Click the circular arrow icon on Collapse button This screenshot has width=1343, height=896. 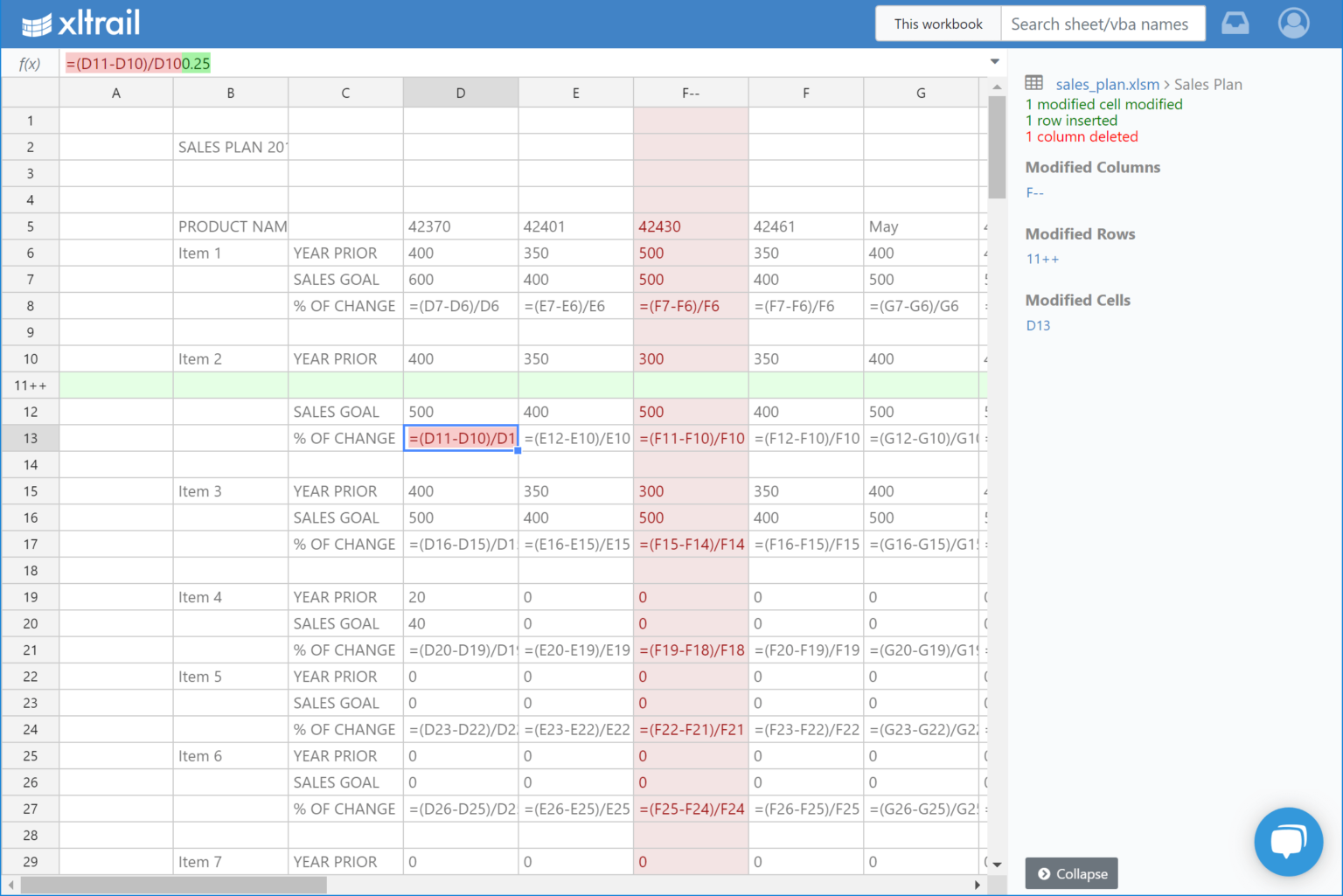1046,873
